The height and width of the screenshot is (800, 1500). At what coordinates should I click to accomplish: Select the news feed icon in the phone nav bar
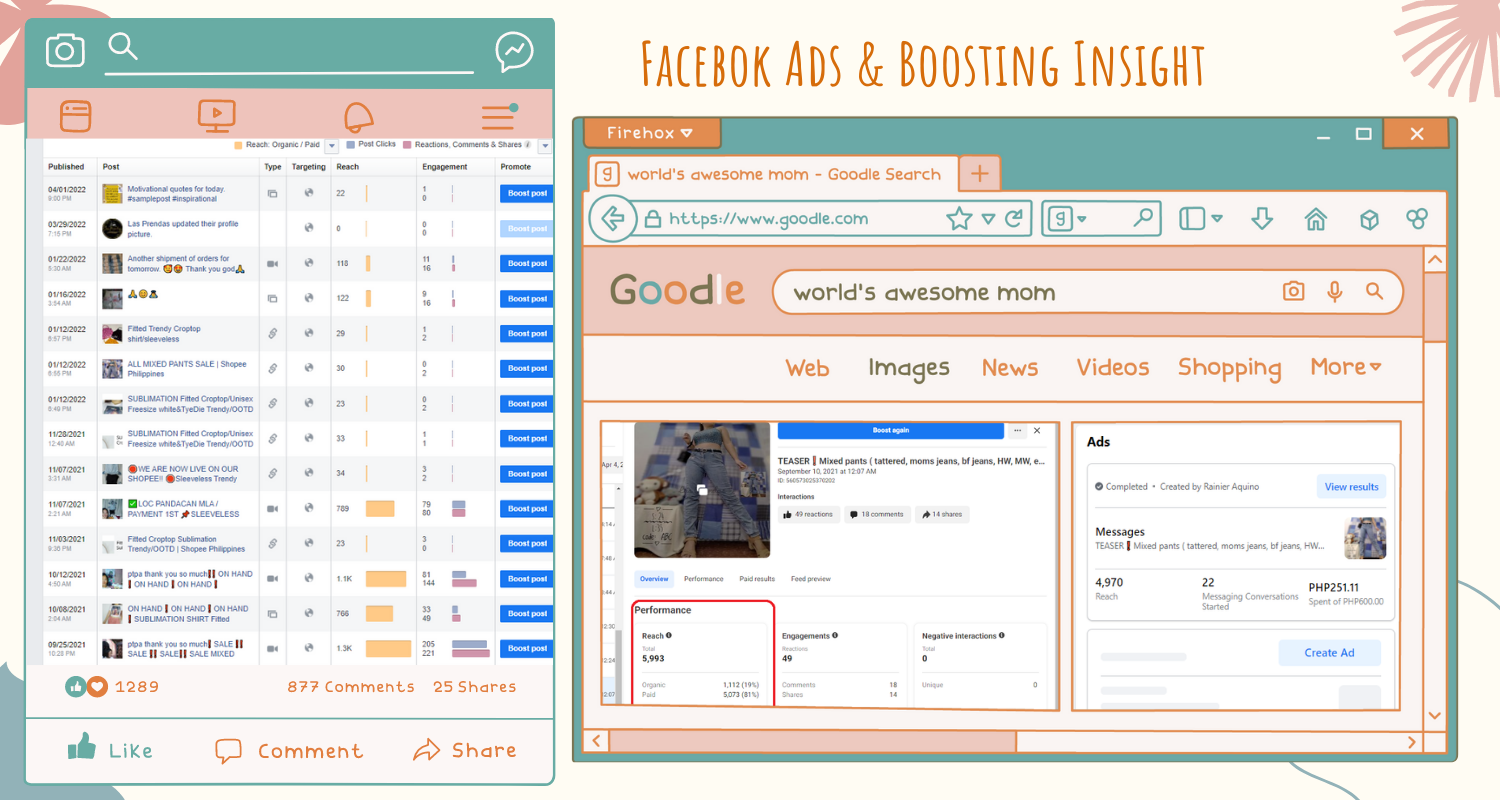(76, 116)
